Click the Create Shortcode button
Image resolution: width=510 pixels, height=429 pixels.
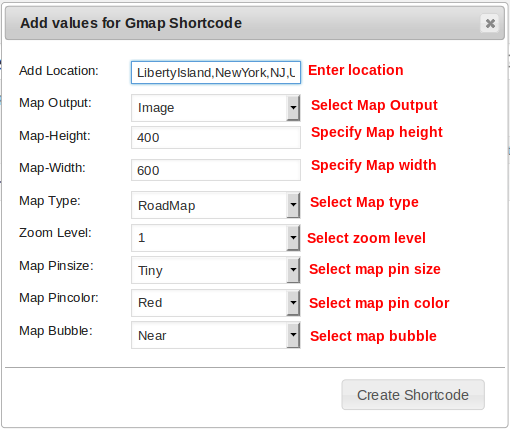[413, 395]
